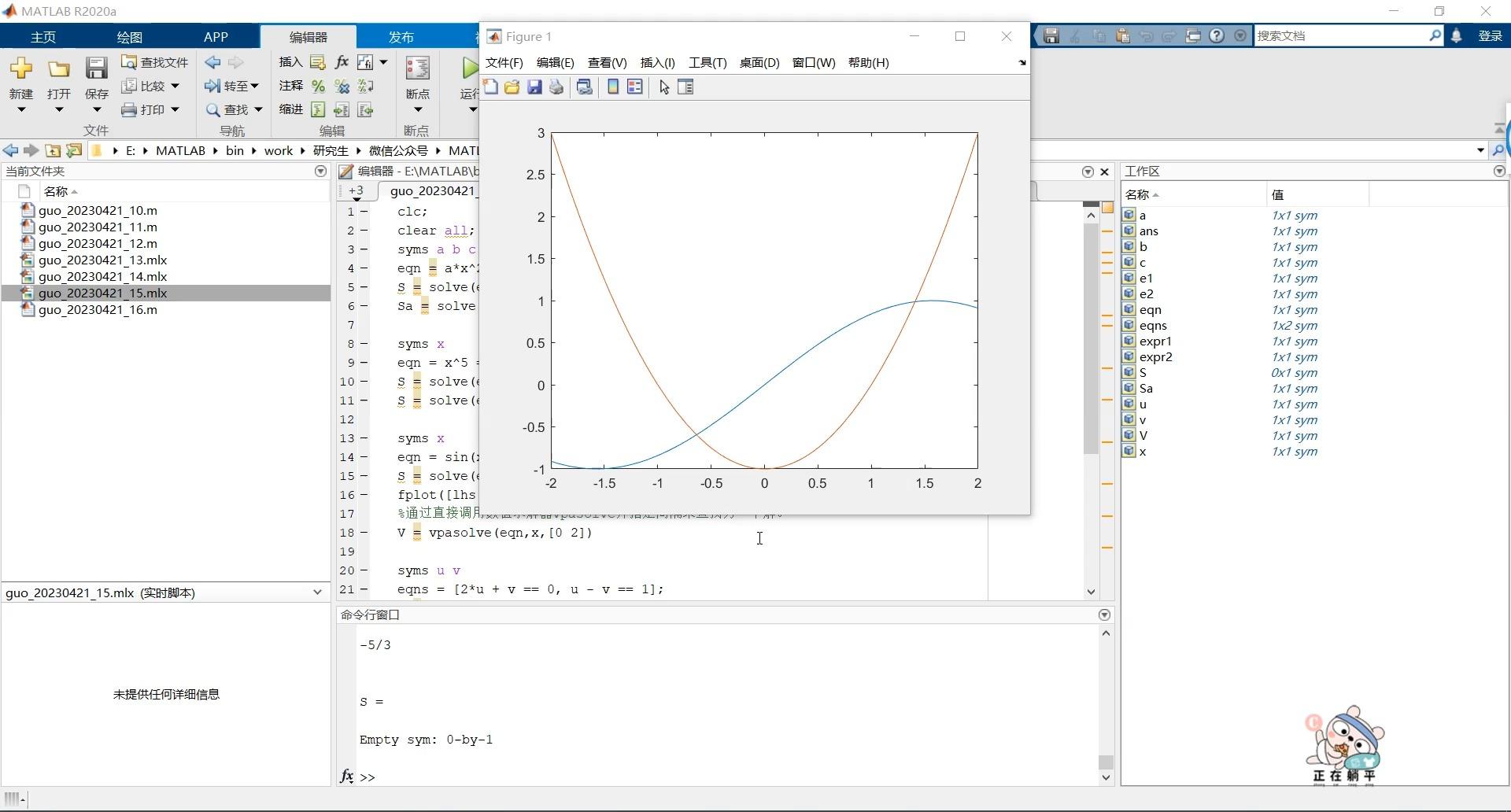Select the Edit Plot arrow tool
This screenshot has height=812, width=1511.
[x=664, y=87]
